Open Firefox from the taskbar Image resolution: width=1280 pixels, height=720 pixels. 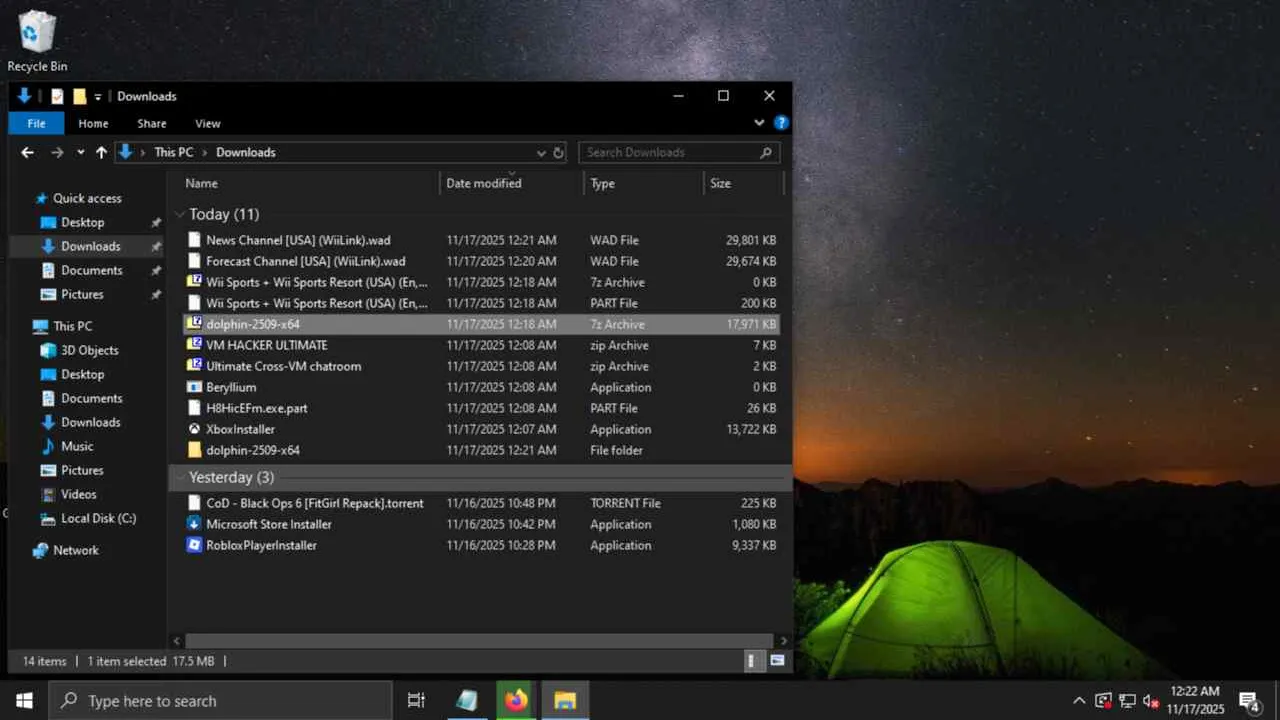[516, 701]
